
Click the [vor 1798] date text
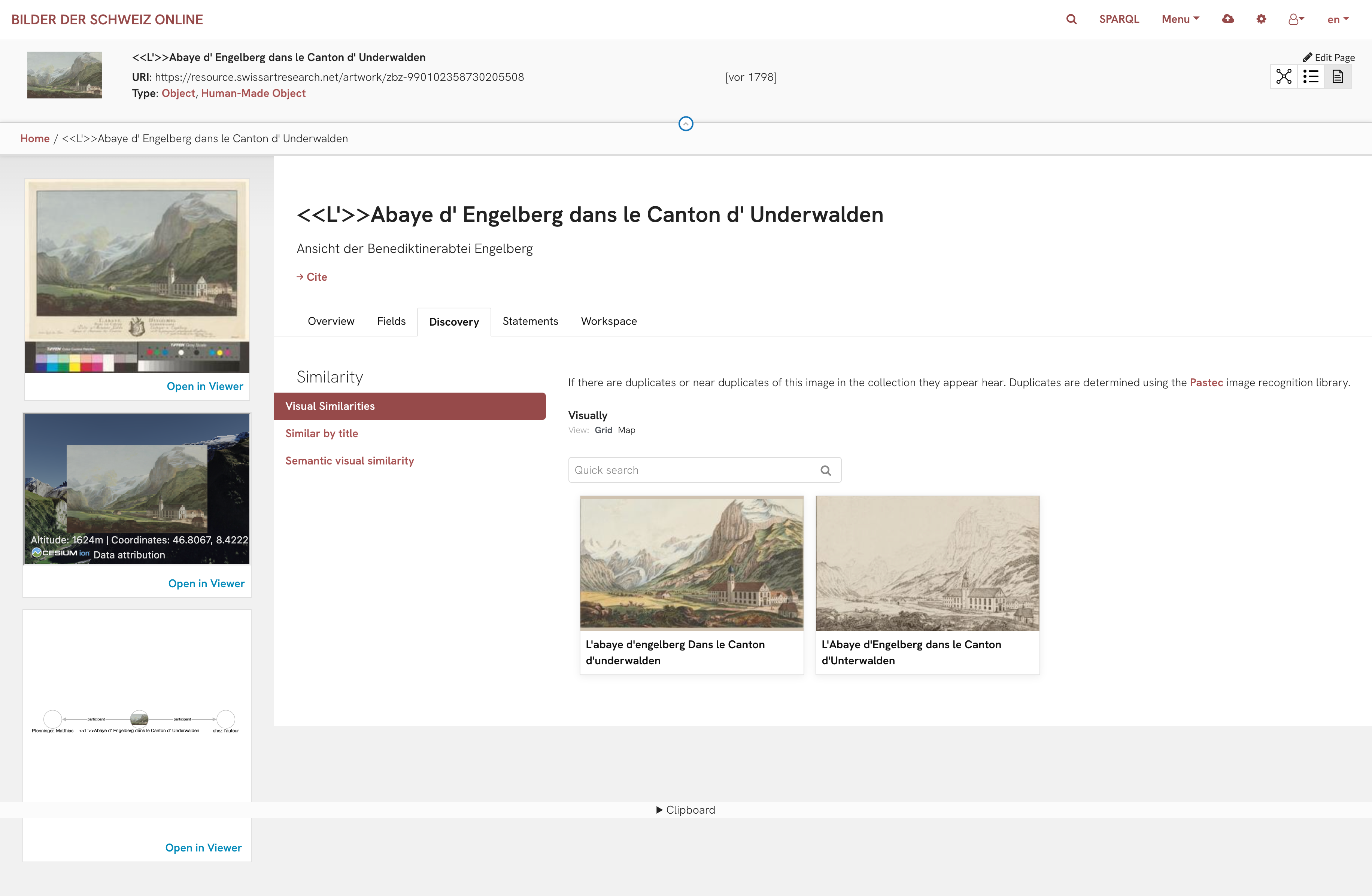click(x=750, y=77)
